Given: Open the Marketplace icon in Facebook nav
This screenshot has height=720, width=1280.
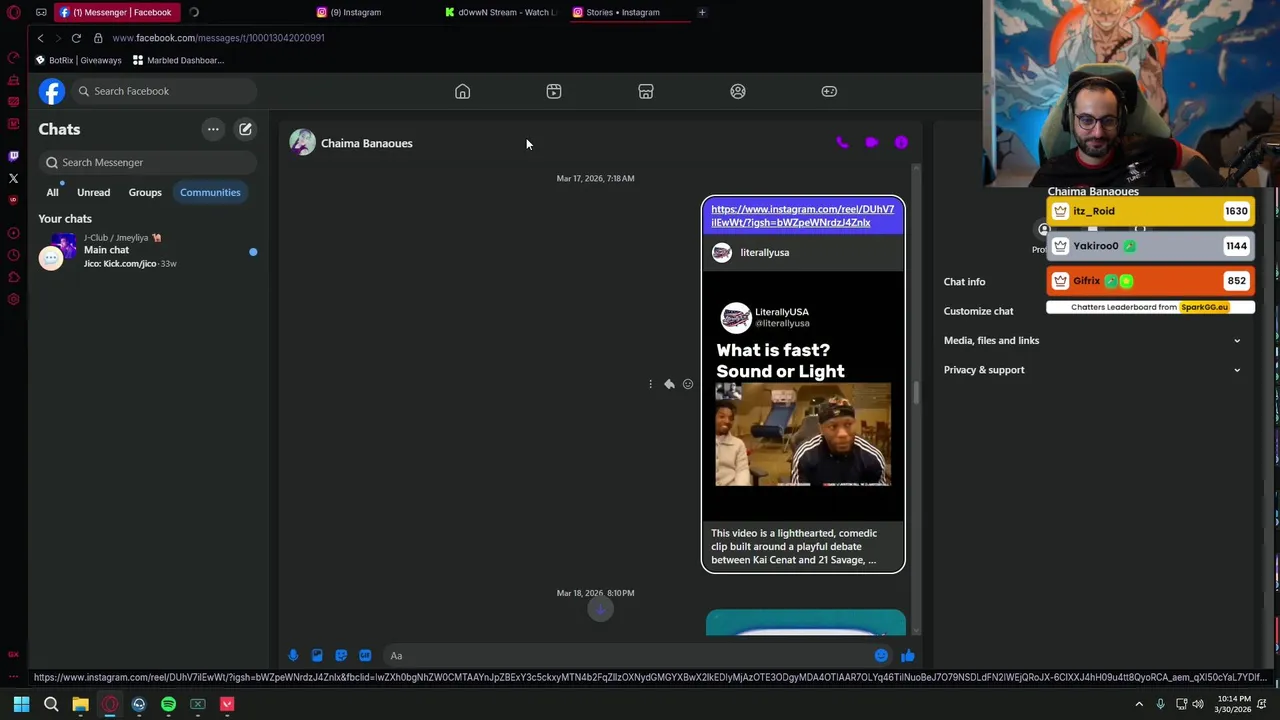Looking at the screenshot, I should pyautogui.click(x=646, y=91).
